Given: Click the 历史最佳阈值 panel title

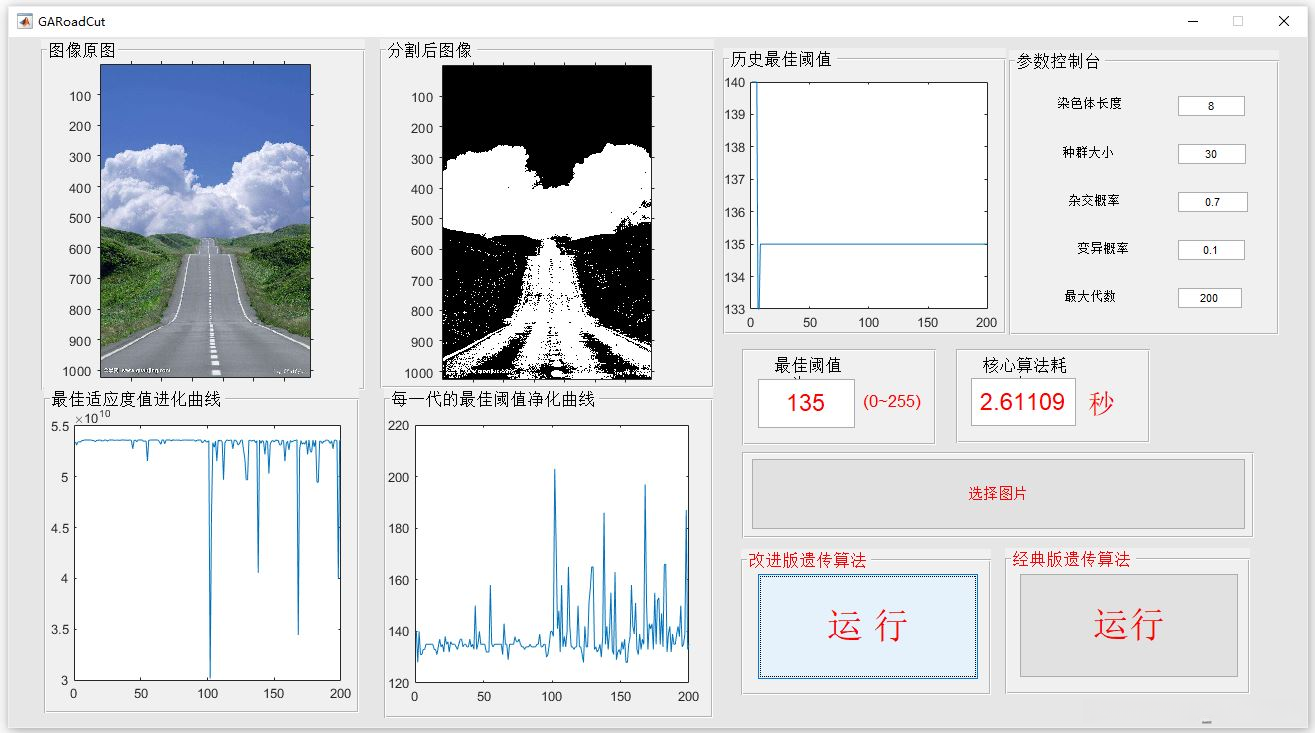Looking at the screenshot, I should coord(781,59).
